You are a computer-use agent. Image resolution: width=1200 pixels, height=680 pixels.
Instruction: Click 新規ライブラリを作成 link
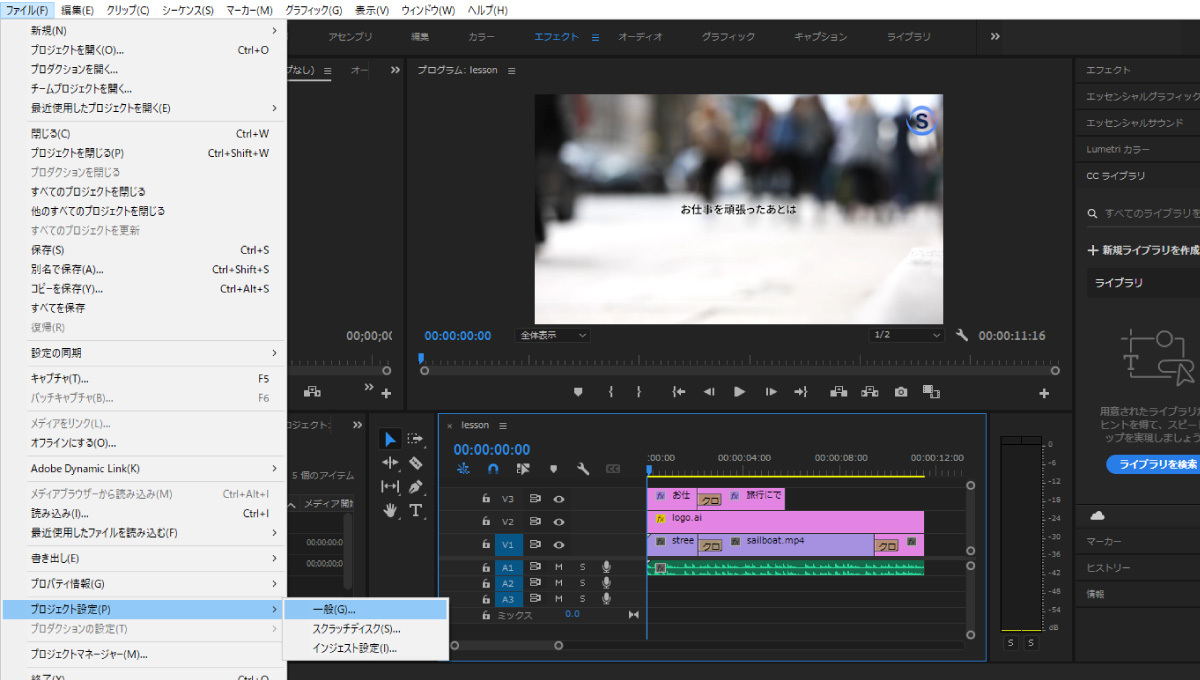[x=1144, y=250]
